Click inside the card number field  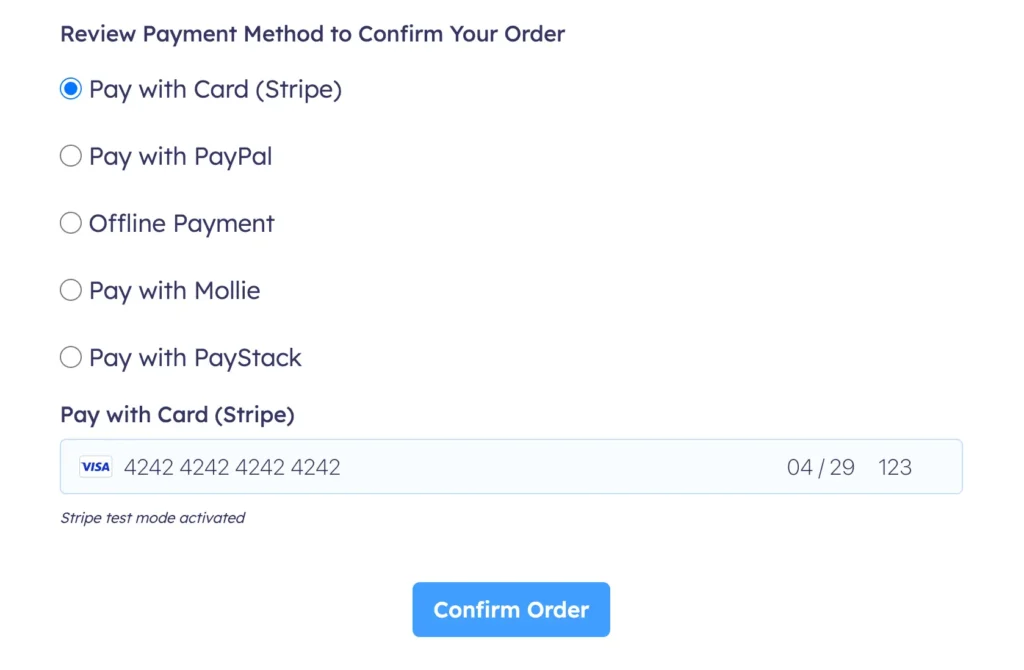pos(300,466)
